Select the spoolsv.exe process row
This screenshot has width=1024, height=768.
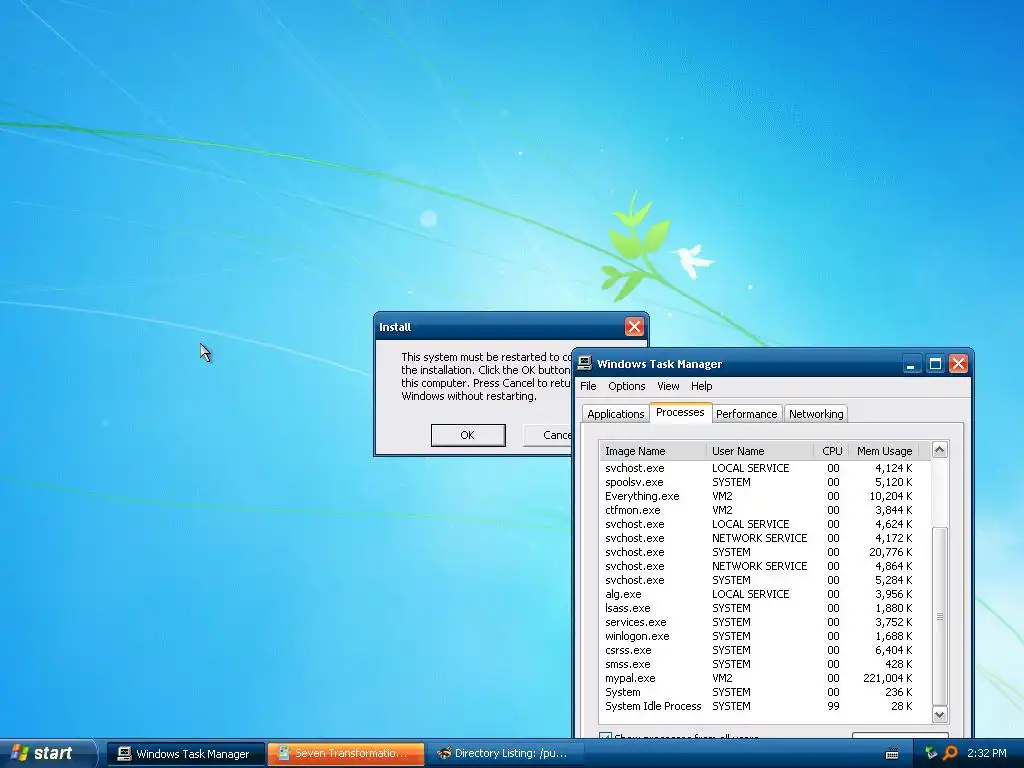point(764,482)
